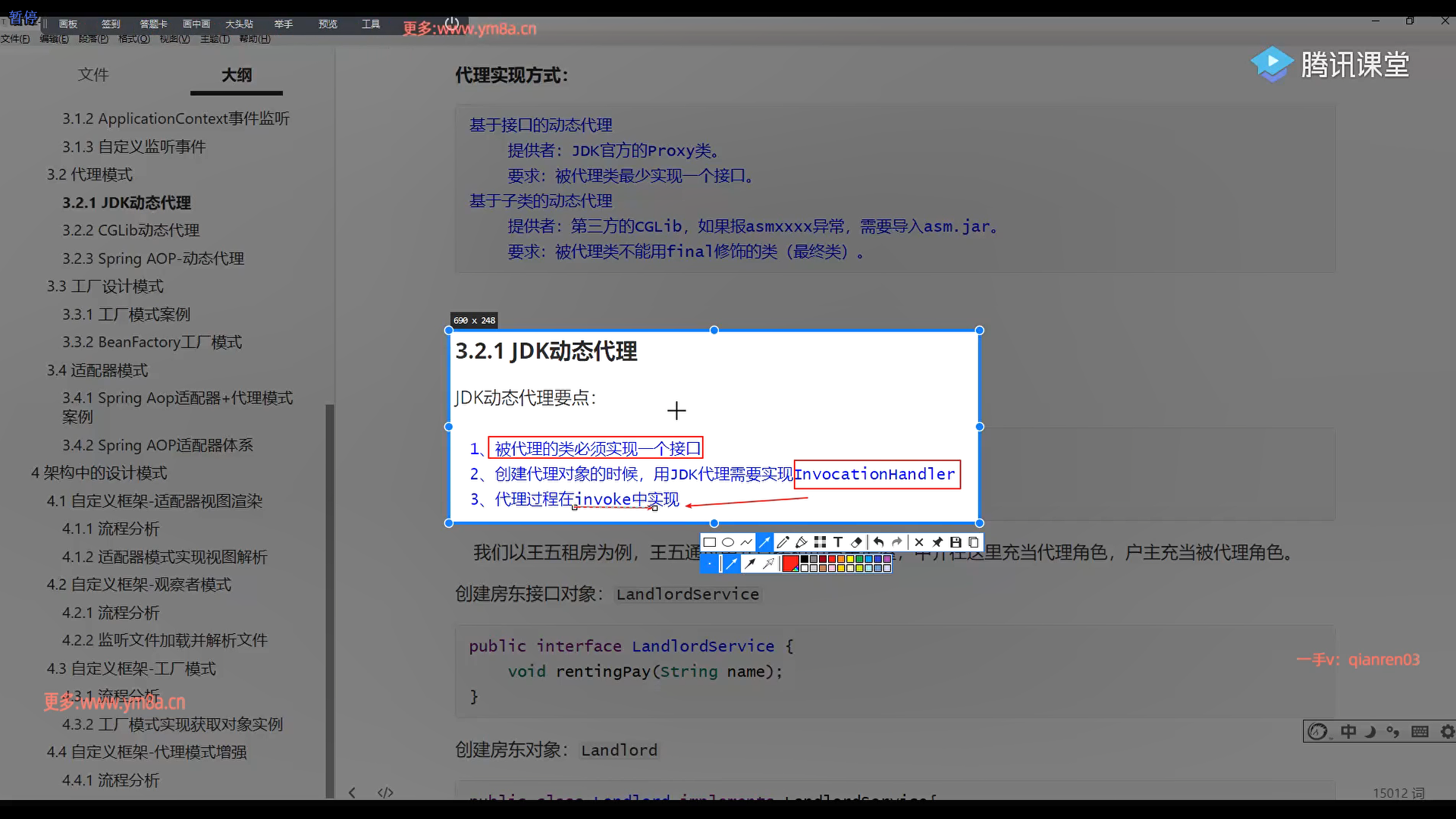Click the input method settings gear
The width and height of the screenshot is (1456, 819).
pos(1447,732)
